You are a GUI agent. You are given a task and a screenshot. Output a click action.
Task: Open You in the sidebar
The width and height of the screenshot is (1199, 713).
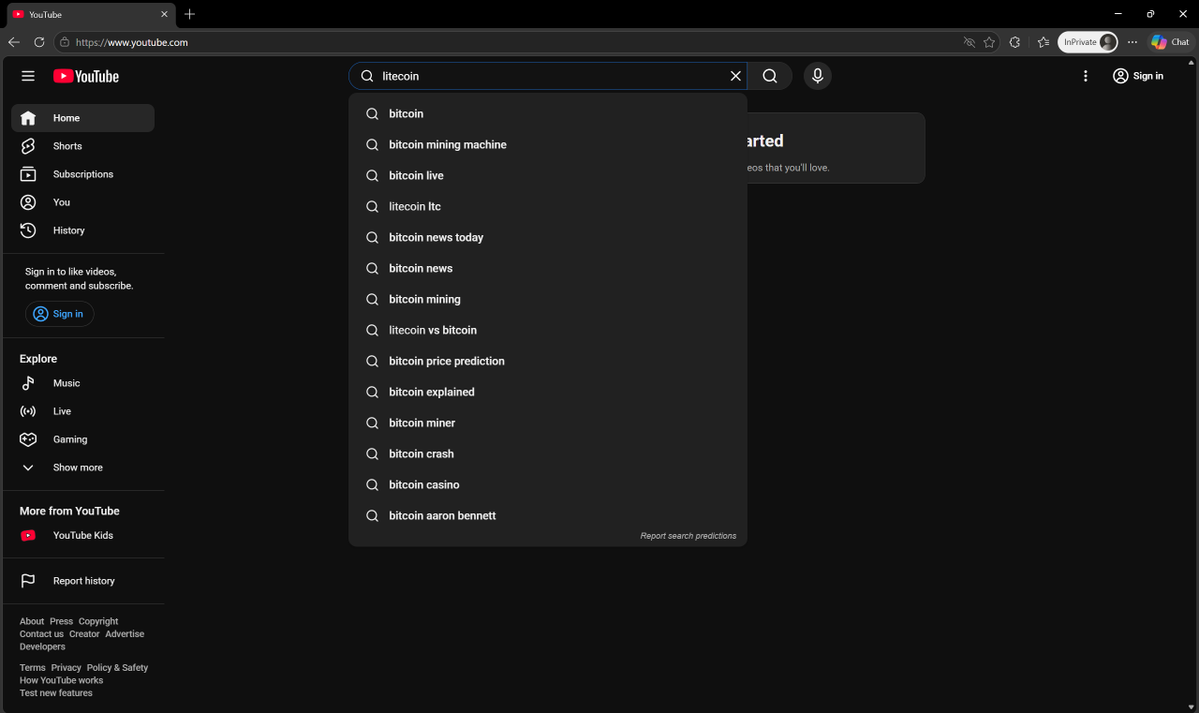pos(83,202)
